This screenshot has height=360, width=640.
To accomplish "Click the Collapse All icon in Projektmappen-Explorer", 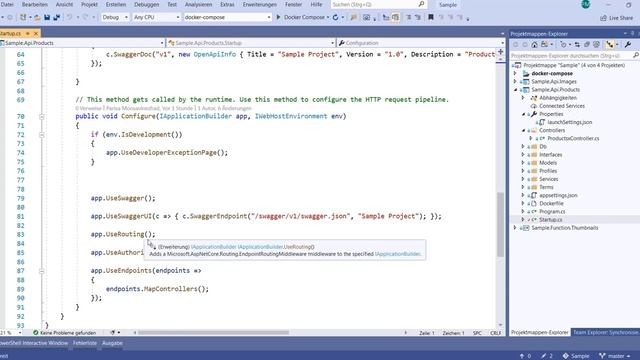I will coord(587,44).
